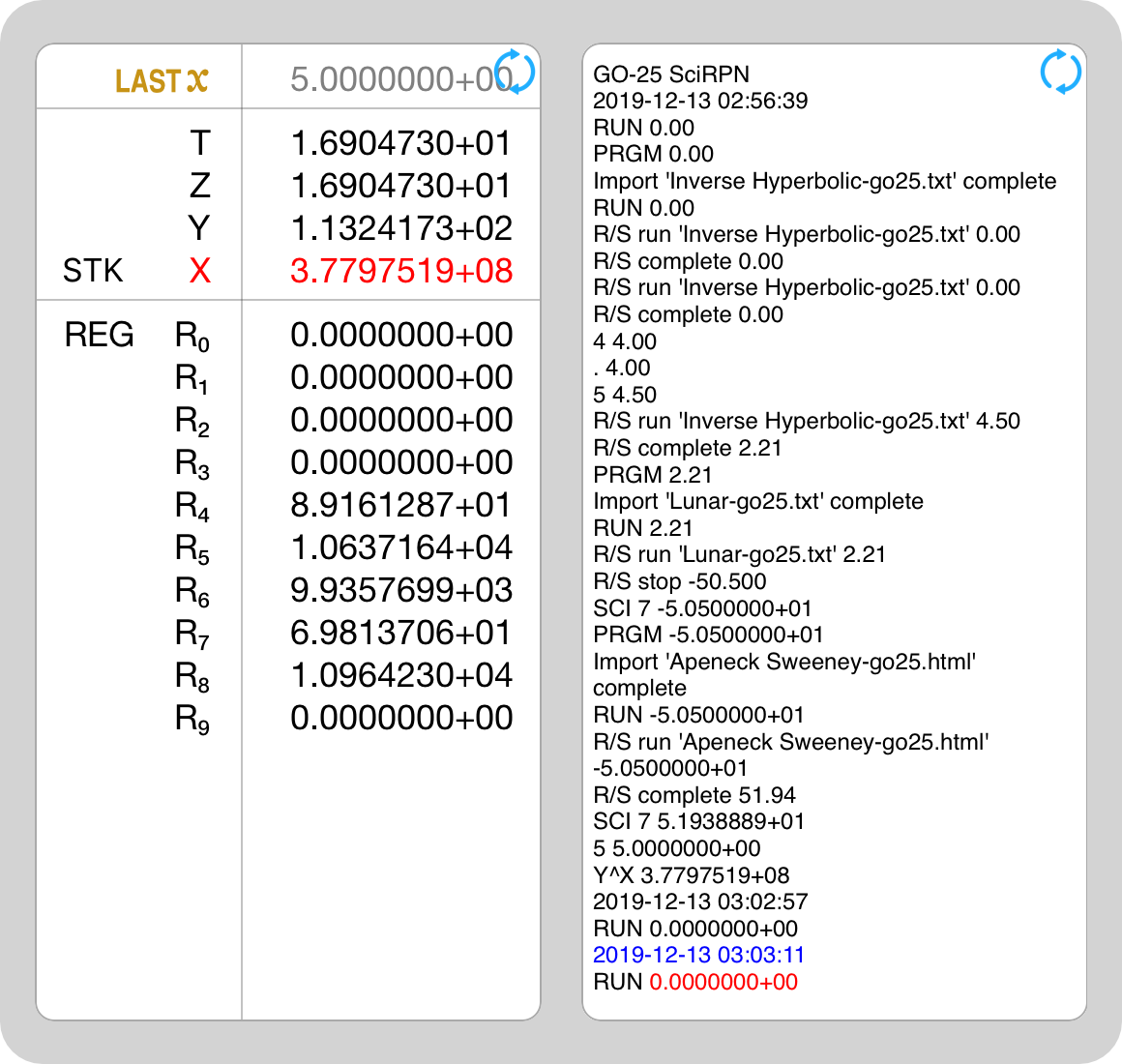Select the R5 value 1.0637164+04
The width and height of the screenshot is (1122, 1064).
[x=401, y=547]
